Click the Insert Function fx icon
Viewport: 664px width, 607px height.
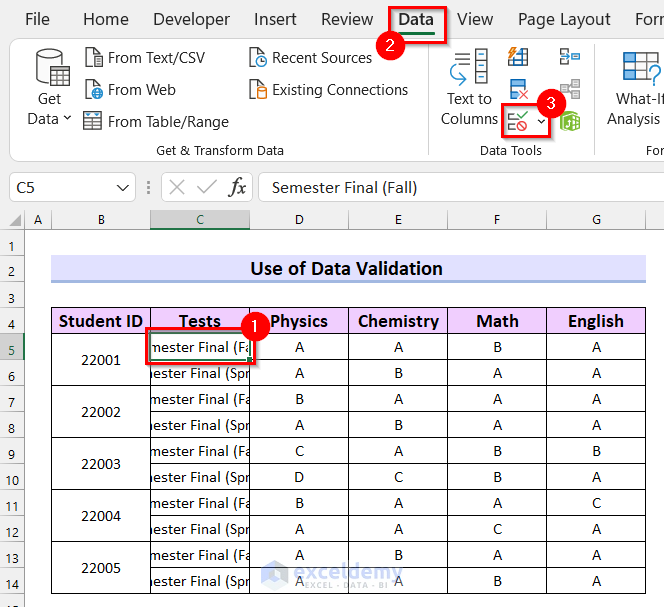pos(237,187)
